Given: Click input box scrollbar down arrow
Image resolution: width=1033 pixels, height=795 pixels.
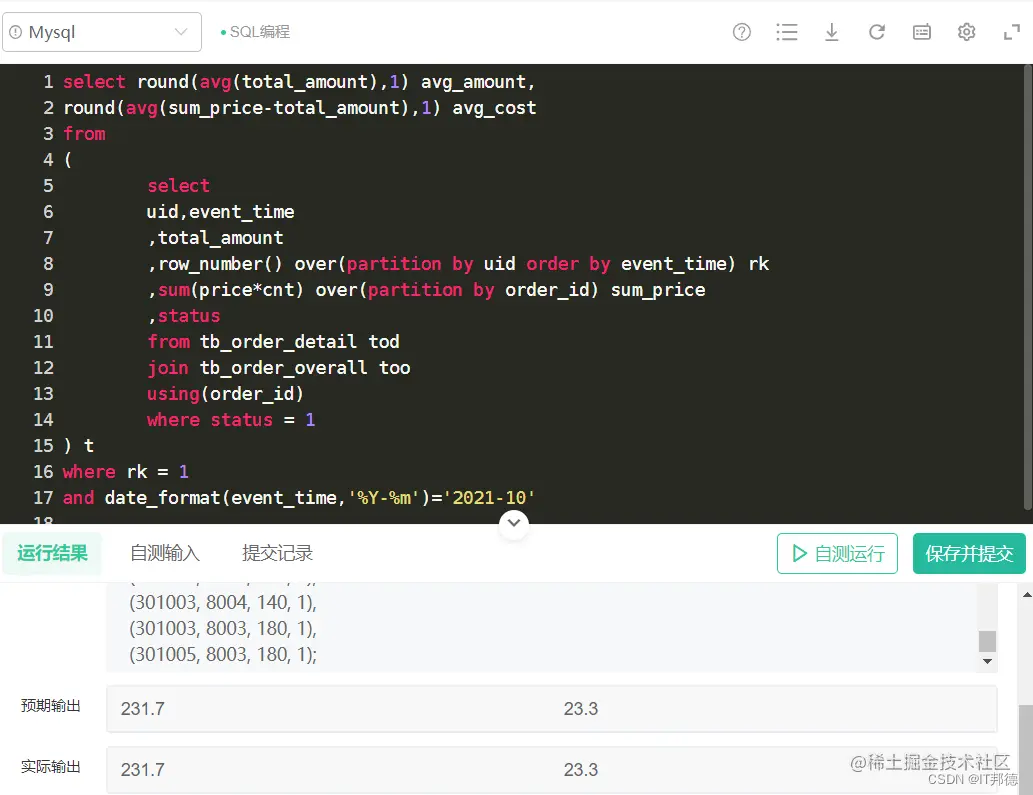Looking at the screenshot, I should (x=987, y=661).
